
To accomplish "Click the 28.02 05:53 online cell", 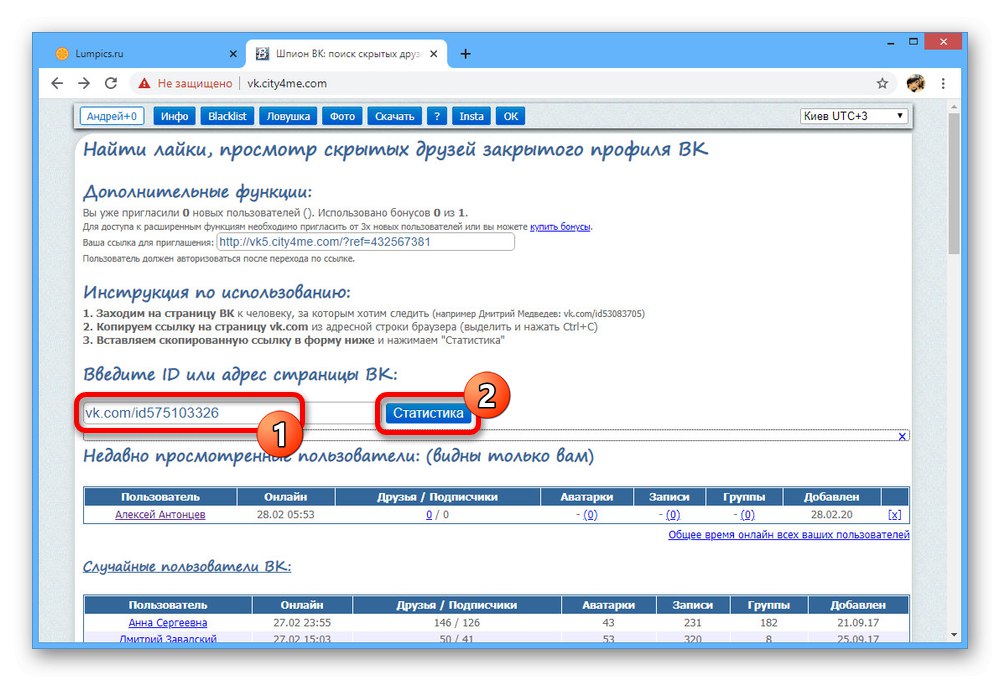I will (286, 515).
